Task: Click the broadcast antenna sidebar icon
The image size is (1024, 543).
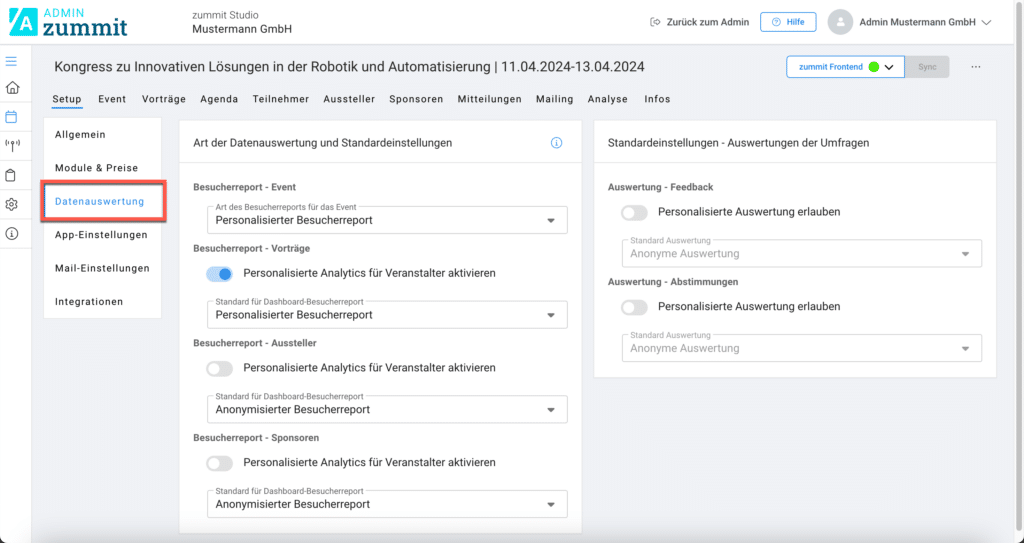Action: [12, 146]
